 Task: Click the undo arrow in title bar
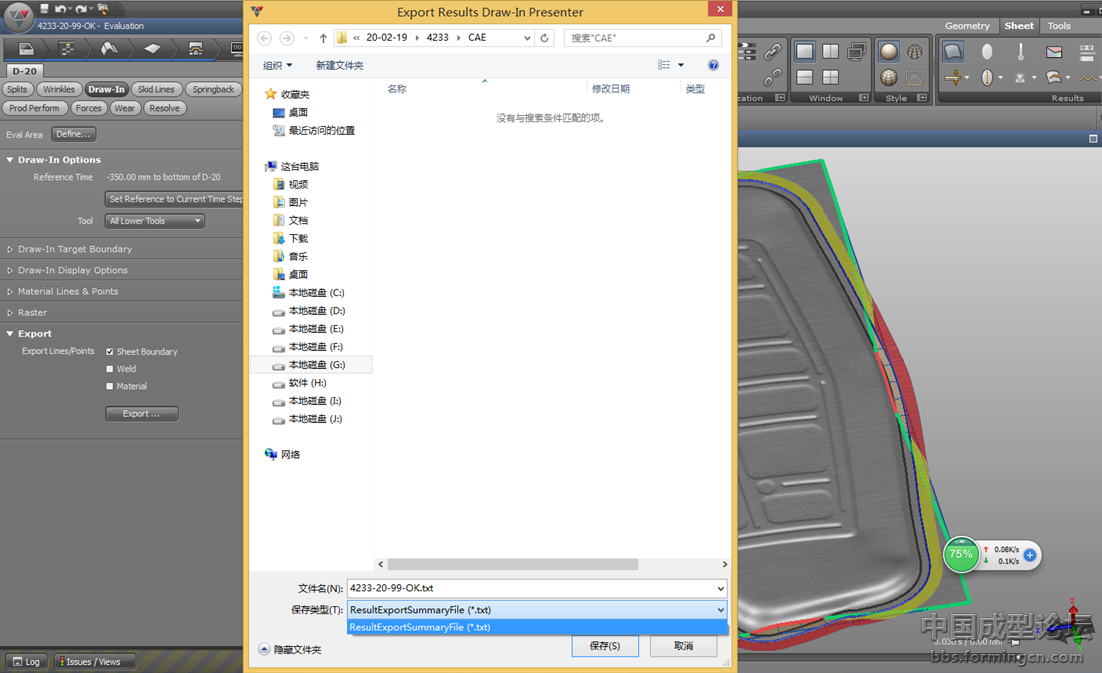click(x=61, y=9)
